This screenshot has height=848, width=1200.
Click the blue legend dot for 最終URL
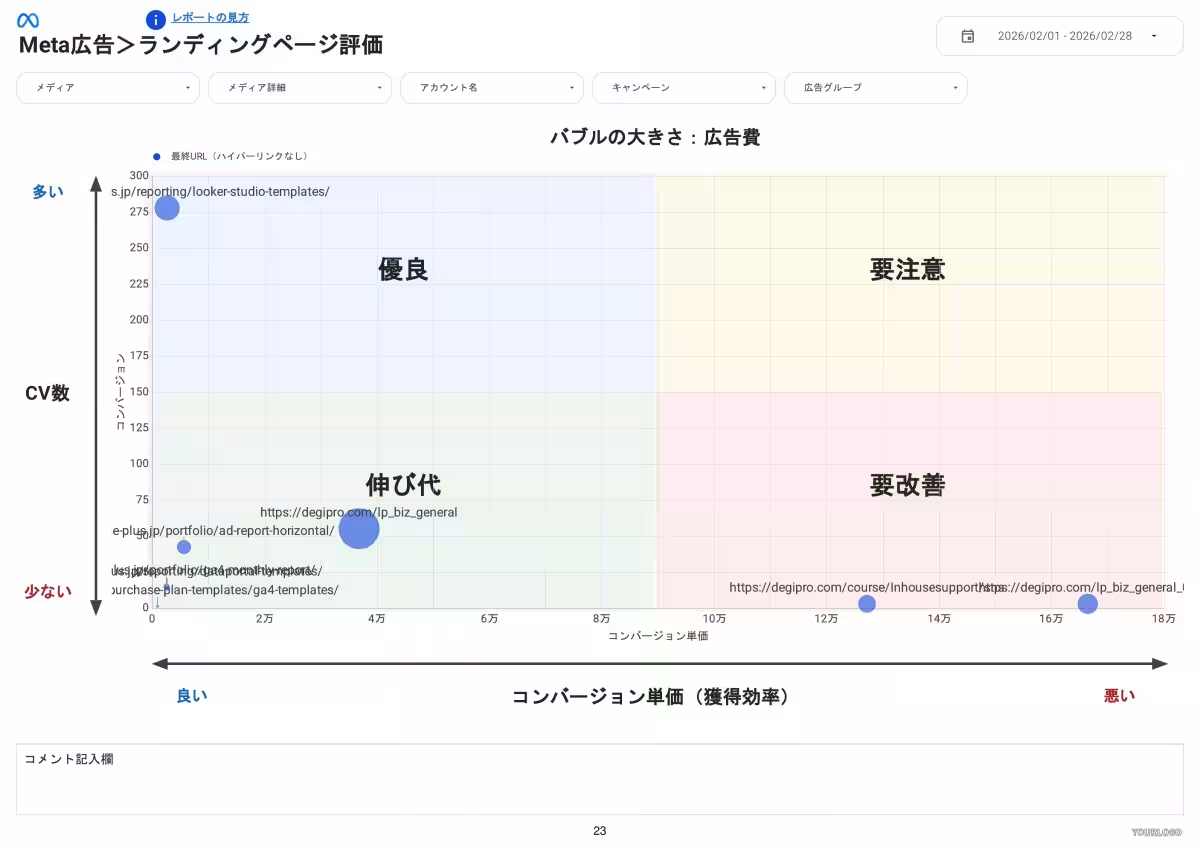click(x=155, y=156)
